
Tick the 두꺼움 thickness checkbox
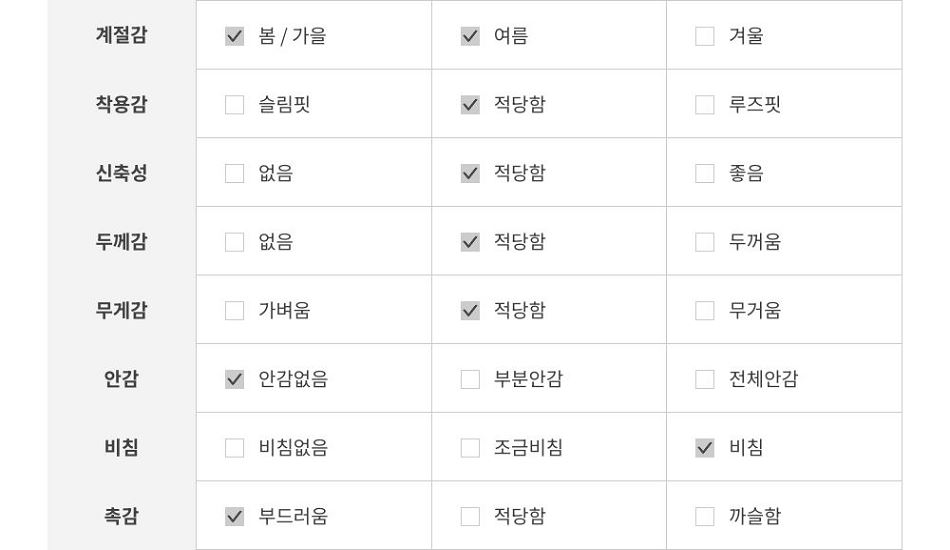(x=705, y=242)
